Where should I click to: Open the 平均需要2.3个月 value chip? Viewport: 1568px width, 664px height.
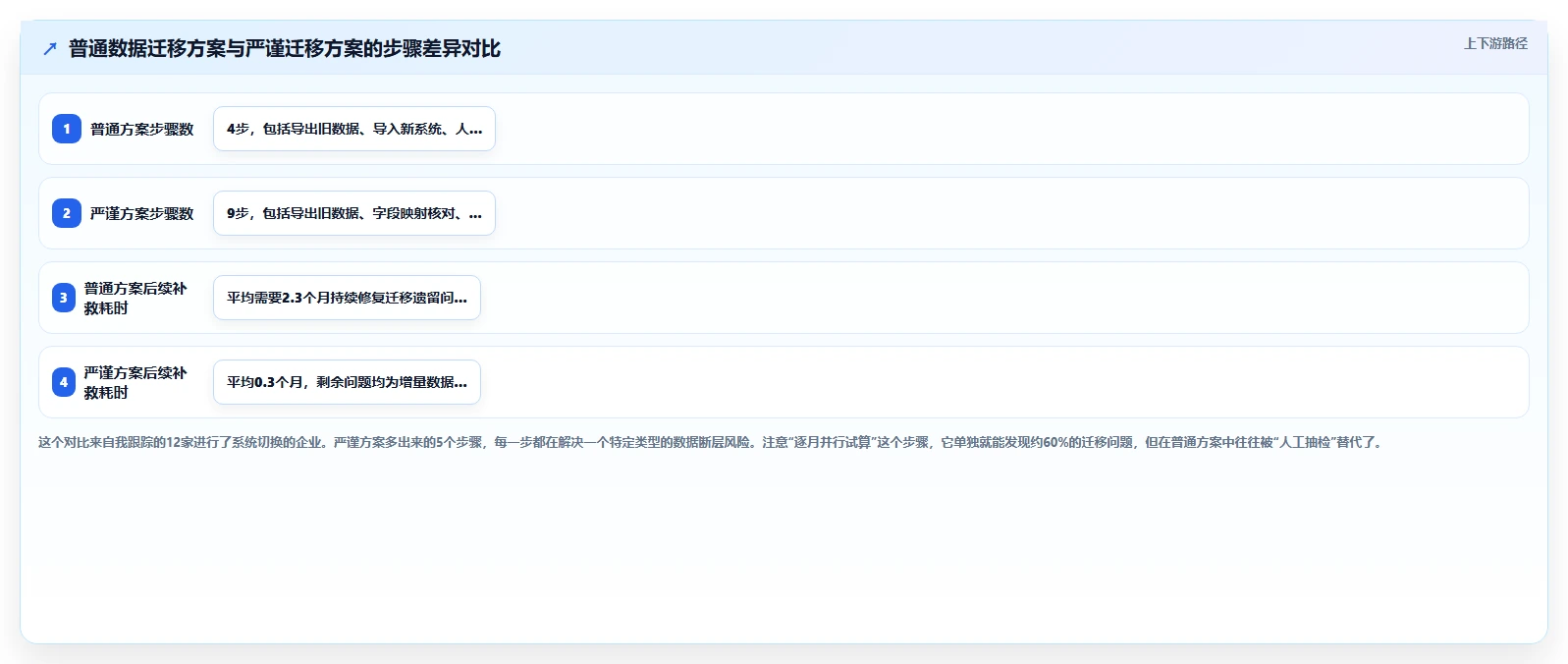pos(347,298)
